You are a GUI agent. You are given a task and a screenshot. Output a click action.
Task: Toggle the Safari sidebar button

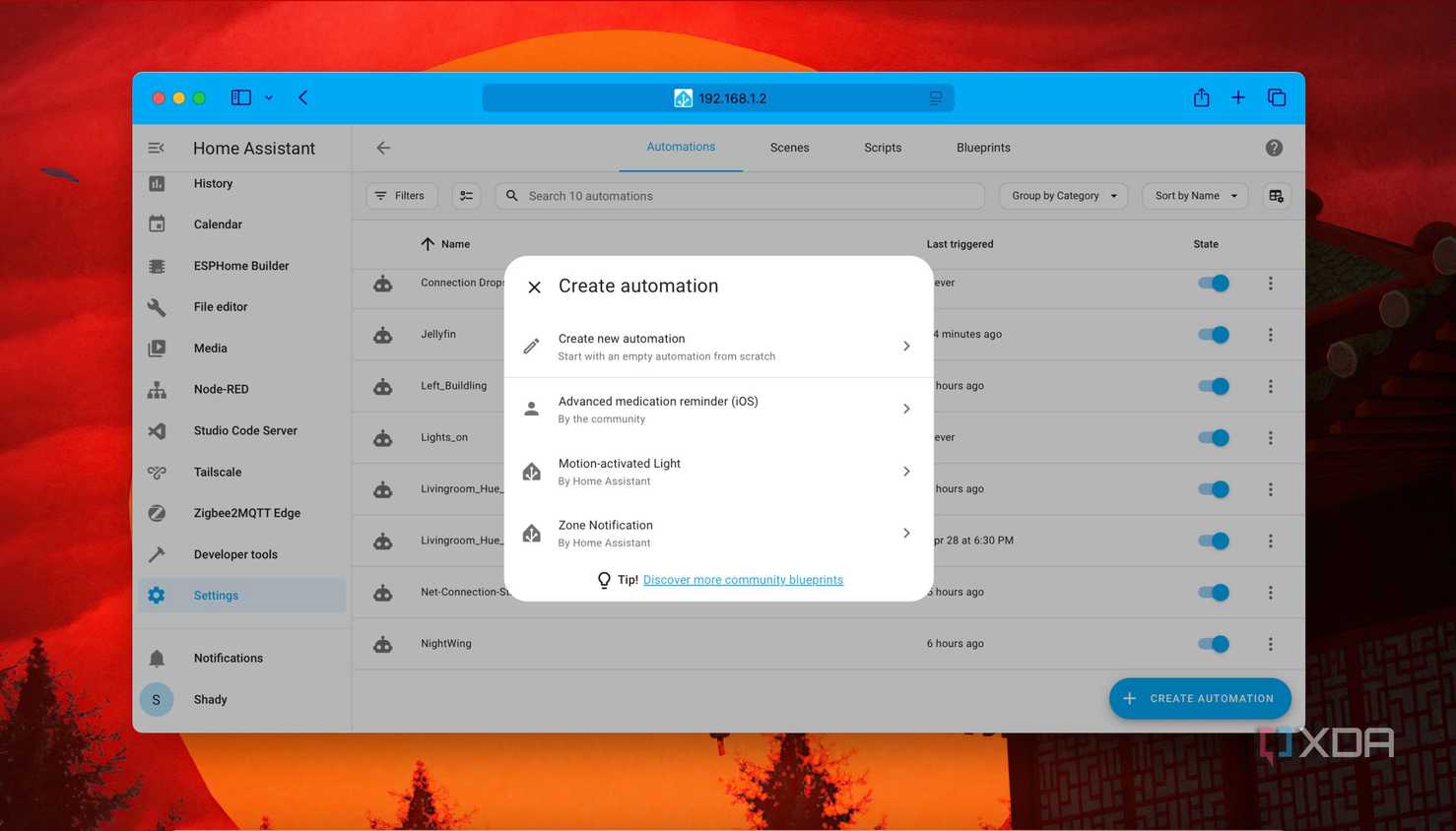click(241, 97)
